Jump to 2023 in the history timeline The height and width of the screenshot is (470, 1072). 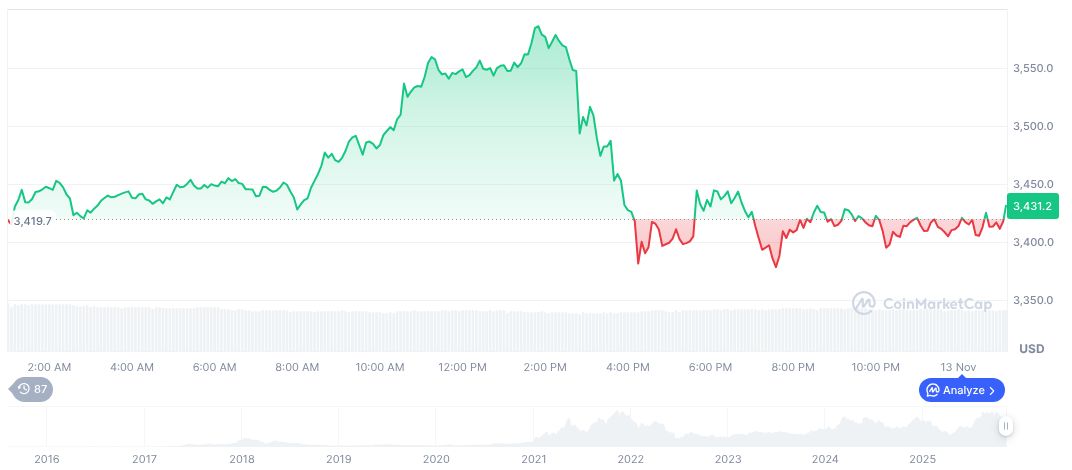click(x=728, y=459)
